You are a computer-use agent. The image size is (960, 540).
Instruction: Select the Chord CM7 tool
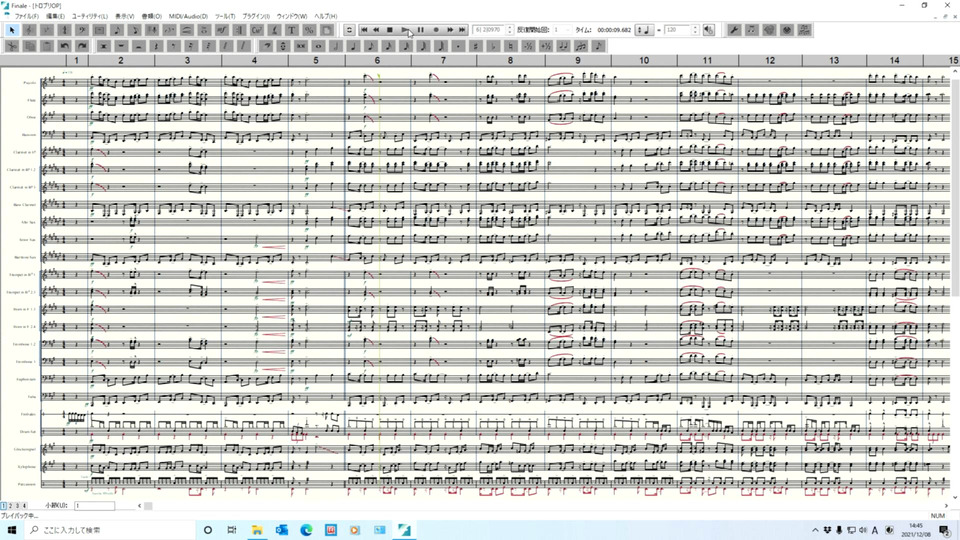coord(257,30)
